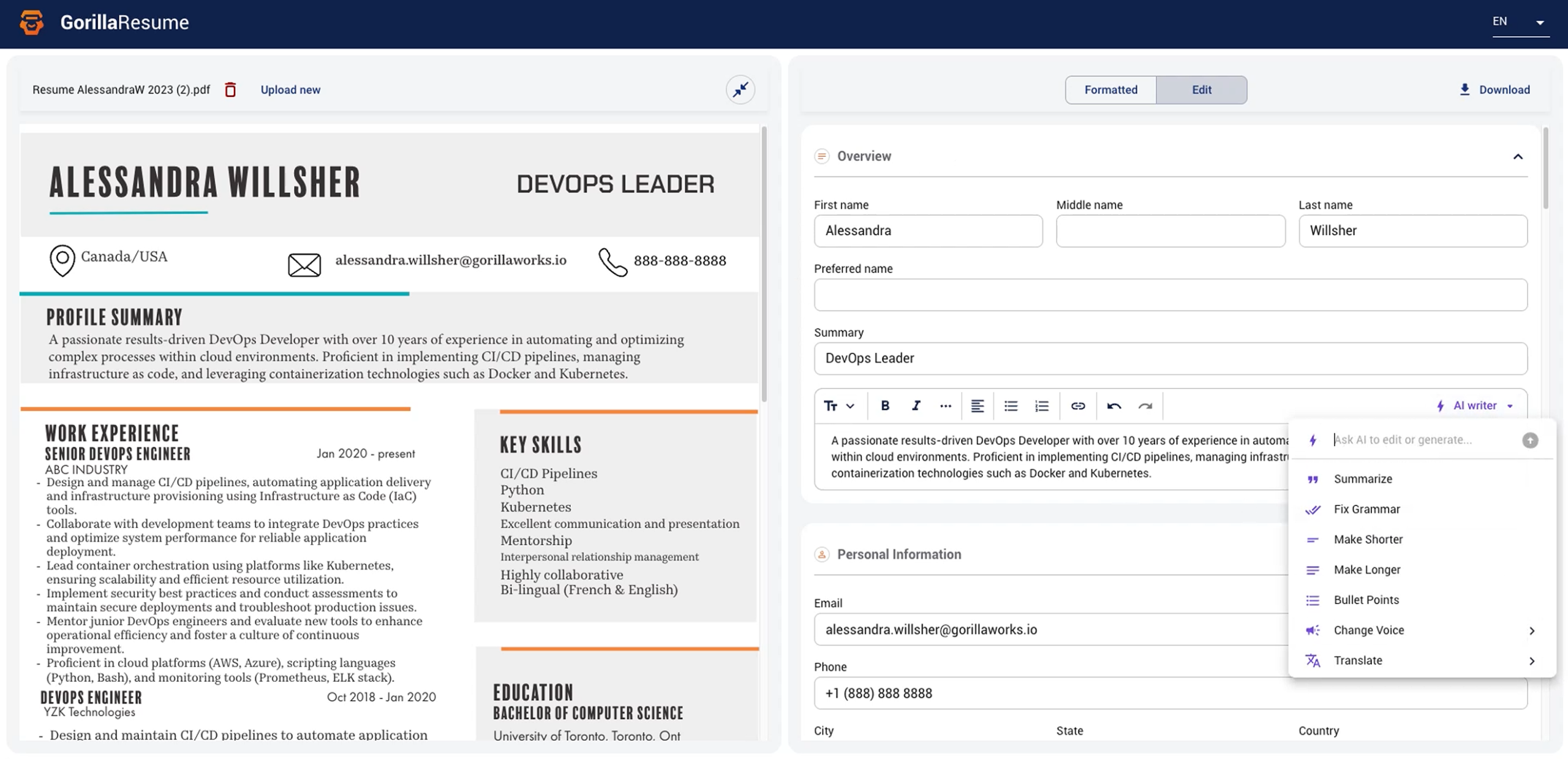The height and width of the screenshot is (759, 1568).
Task: Toggle bold formatting in summary editor
Action: point(884,406)
